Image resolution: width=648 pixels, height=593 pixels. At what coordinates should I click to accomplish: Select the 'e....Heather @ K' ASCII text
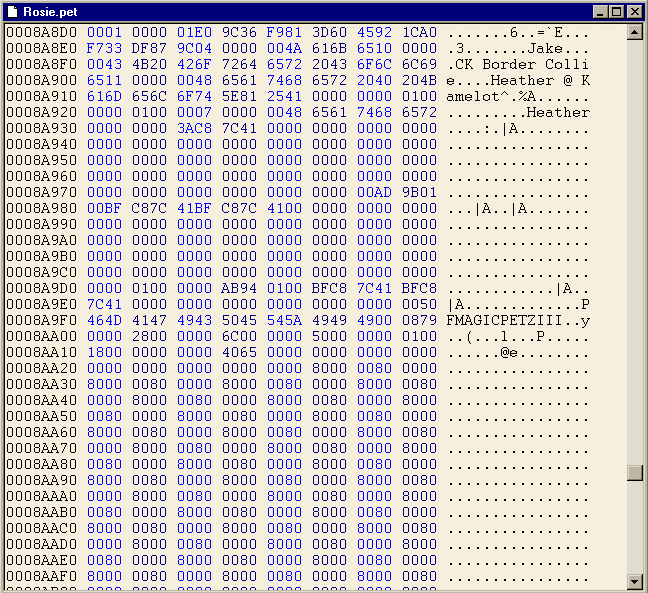(517, 80)
